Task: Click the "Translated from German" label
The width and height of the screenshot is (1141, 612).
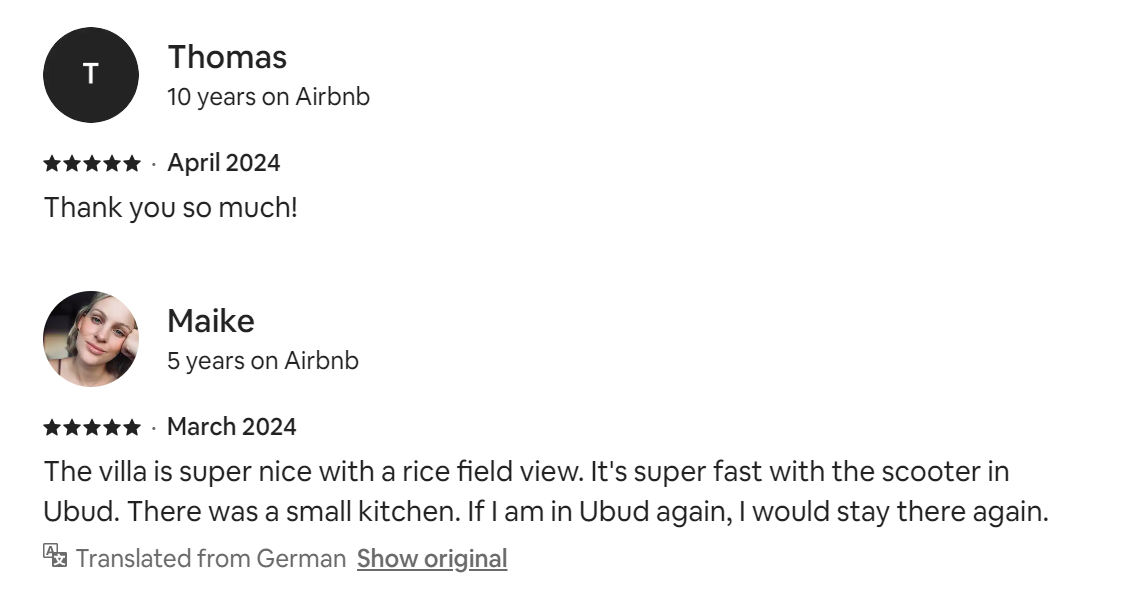Action: coord(210,558)
